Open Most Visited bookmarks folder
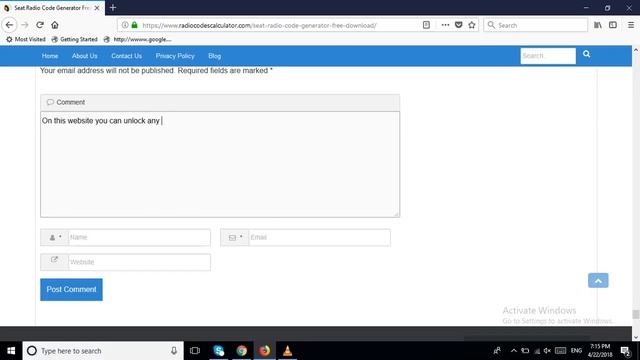Screen dimensions: 640x360 pyautogui.click(x=26, y=39)
